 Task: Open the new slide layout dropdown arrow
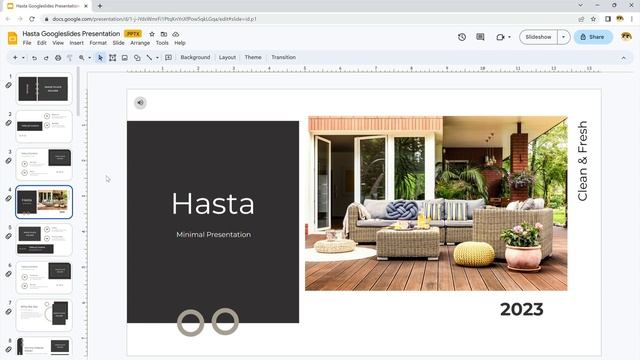(23, 58)
